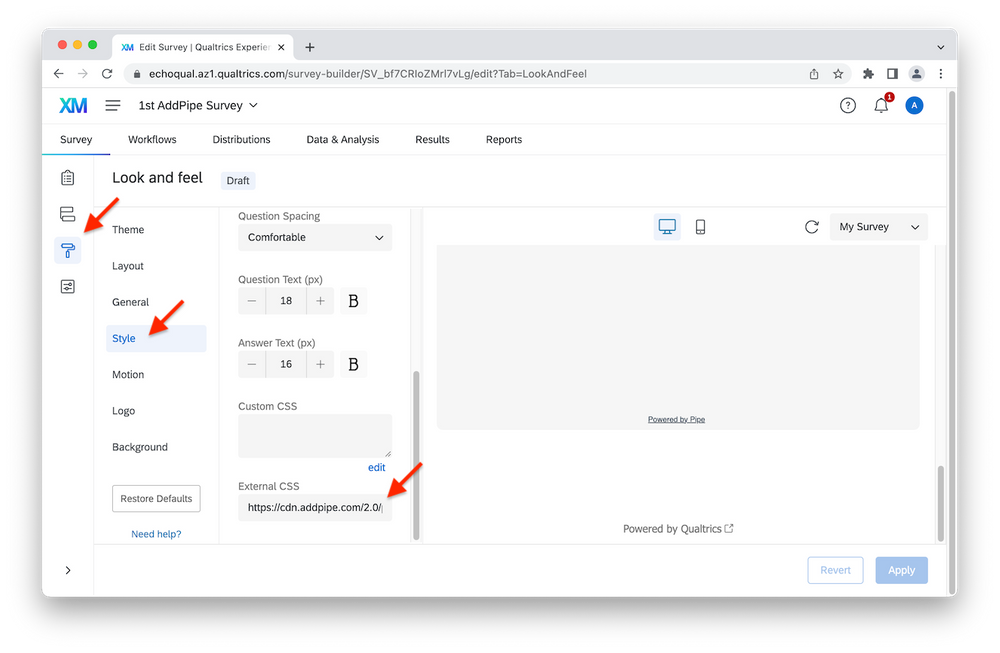Expand the My Survey preview dropdown
Viewport: 1000px width, 653px height.
coord(878,227)
